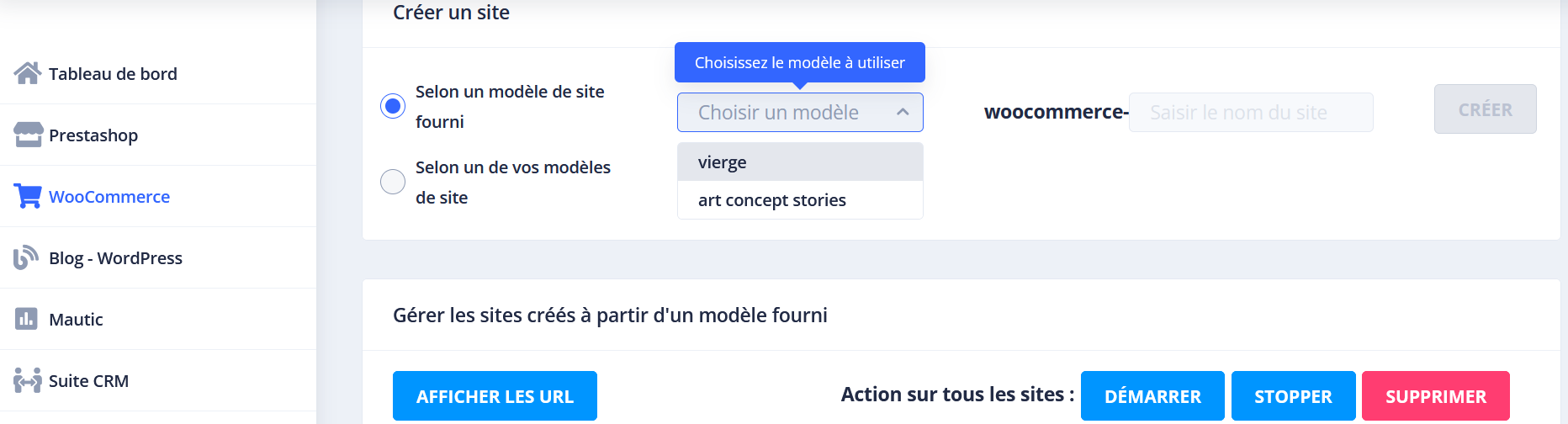Choose art concept stories template option
This screenshot has width=1568, height=424.
coord(800,200)
